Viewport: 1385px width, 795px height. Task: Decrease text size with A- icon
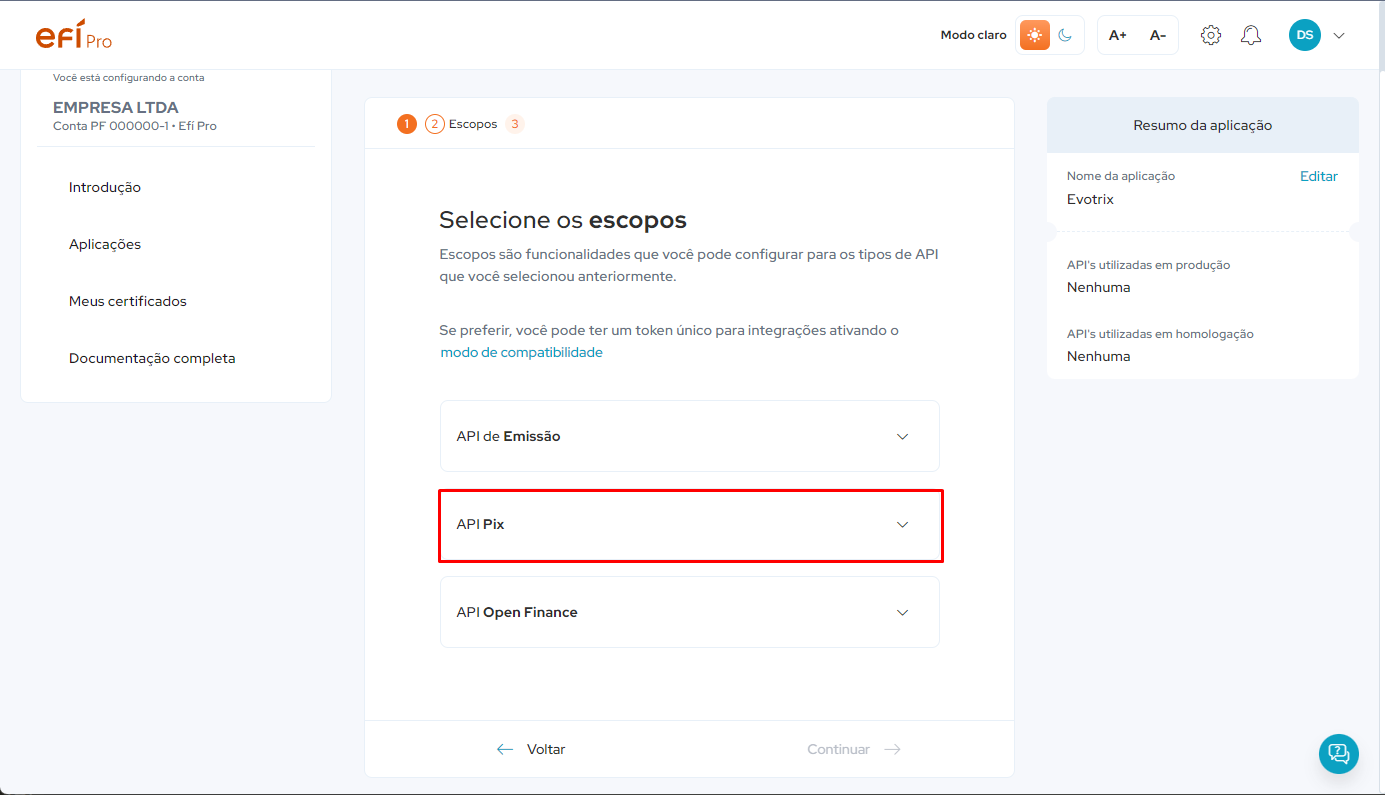(1157, 34)
